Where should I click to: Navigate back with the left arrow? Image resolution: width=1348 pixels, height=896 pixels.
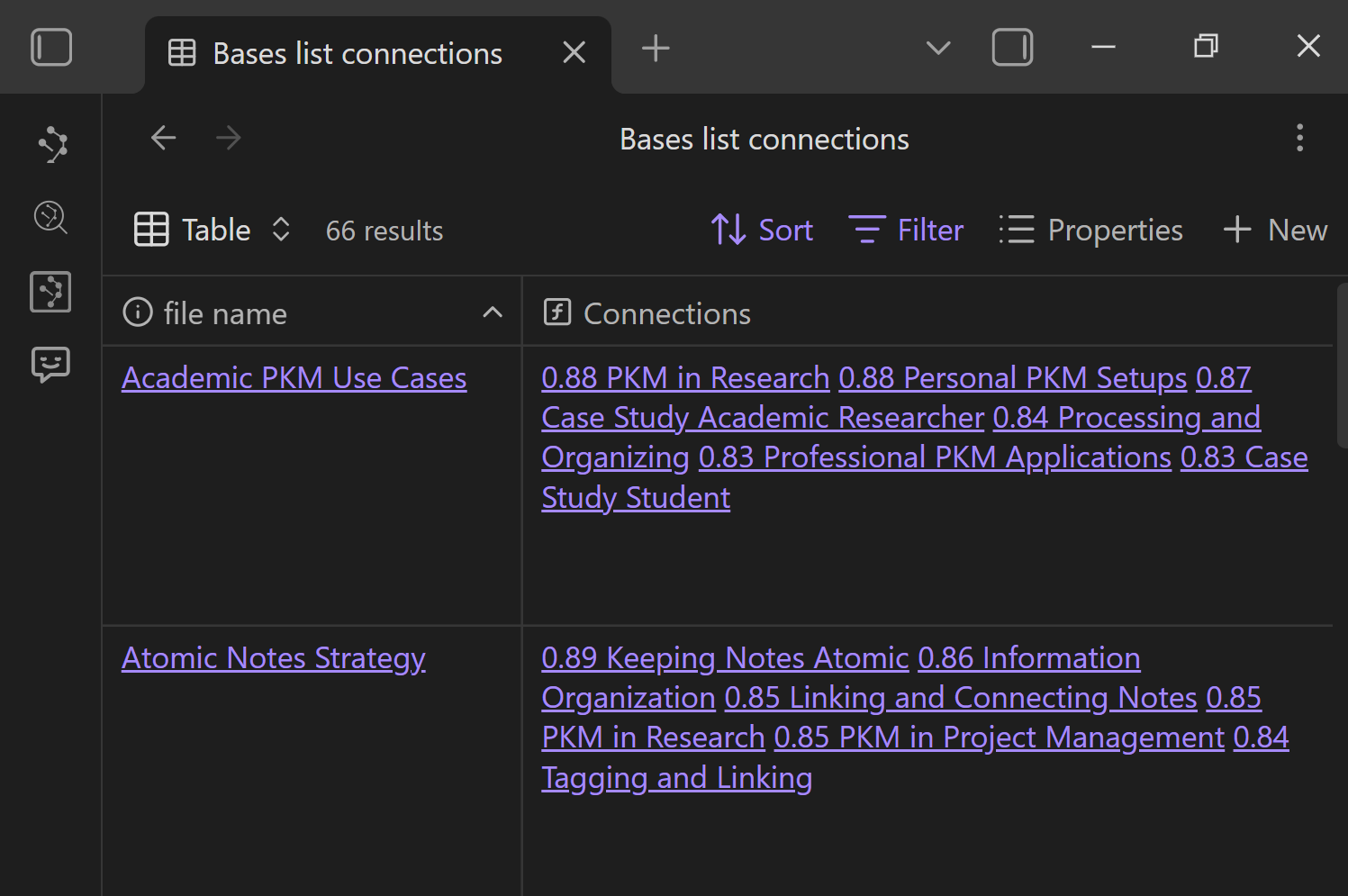click(x=163, y=139)
